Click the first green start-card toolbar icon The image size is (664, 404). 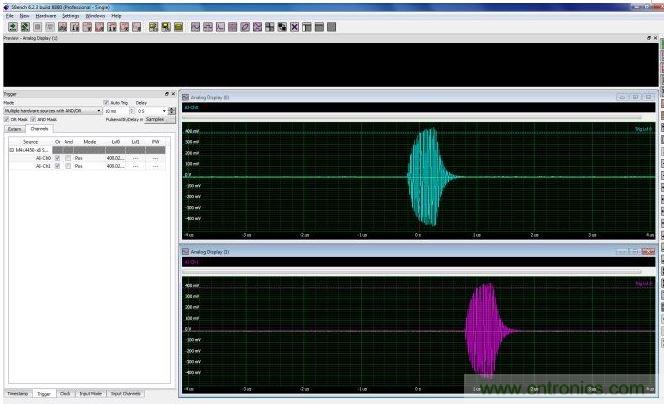coord(12,26)
